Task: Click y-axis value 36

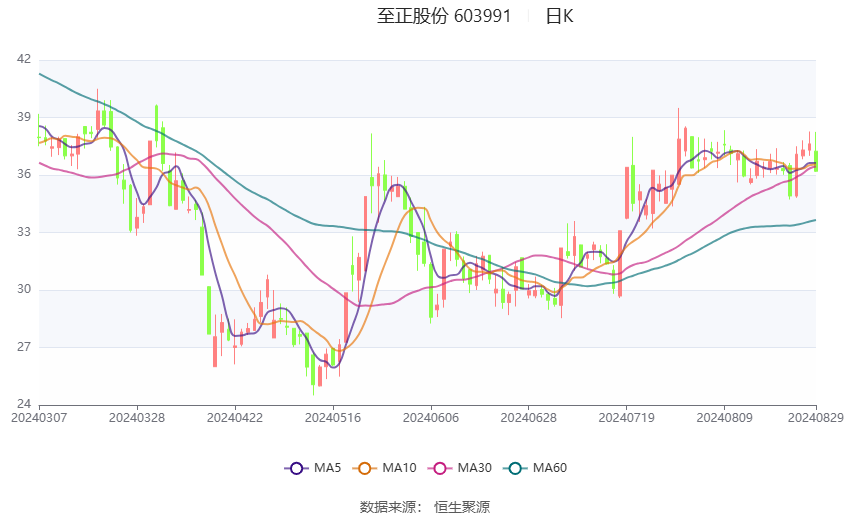Action: [x=24, y=174]
